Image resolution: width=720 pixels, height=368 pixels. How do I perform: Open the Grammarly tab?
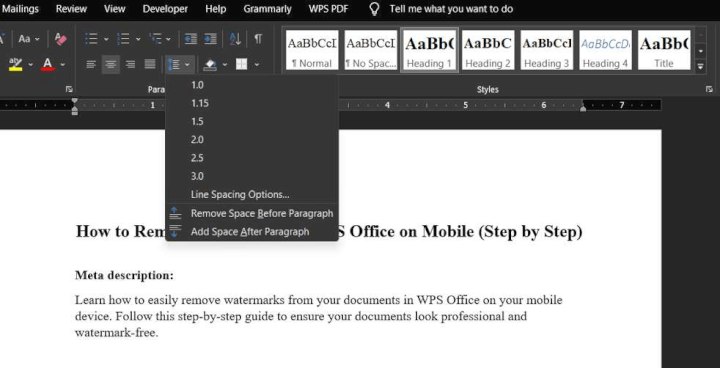(267, 9)
